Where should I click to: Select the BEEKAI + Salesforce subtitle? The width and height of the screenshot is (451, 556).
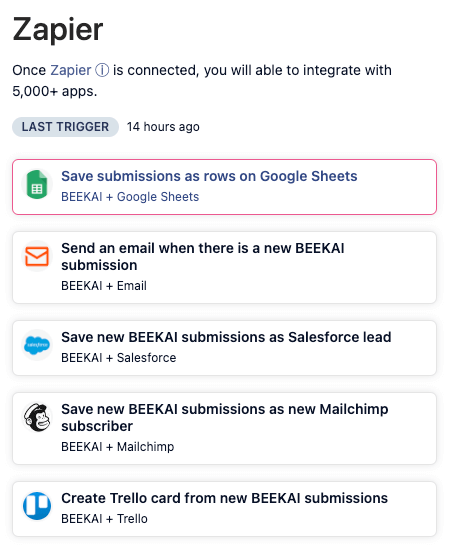(x=119, y=358)
